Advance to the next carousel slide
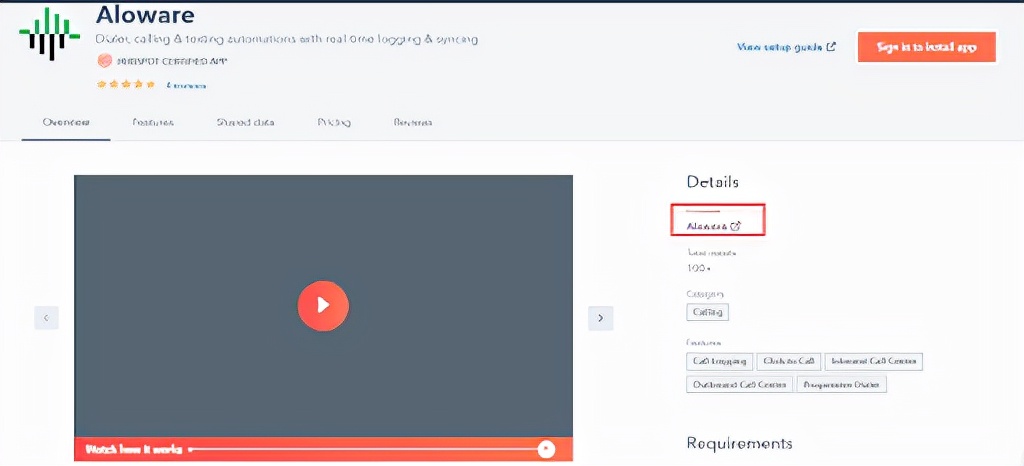1024x466 pixels. [x=600, y=318]
